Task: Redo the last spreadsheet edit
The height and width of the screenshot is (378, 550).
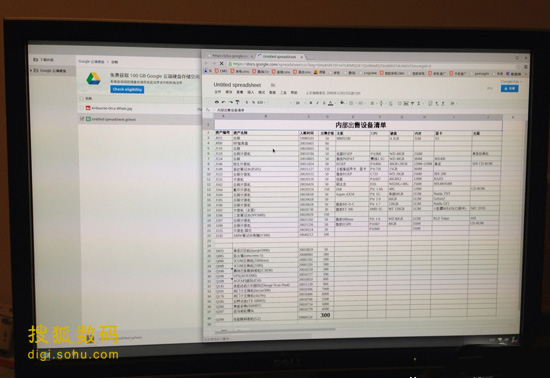Action: pos(230,102)
